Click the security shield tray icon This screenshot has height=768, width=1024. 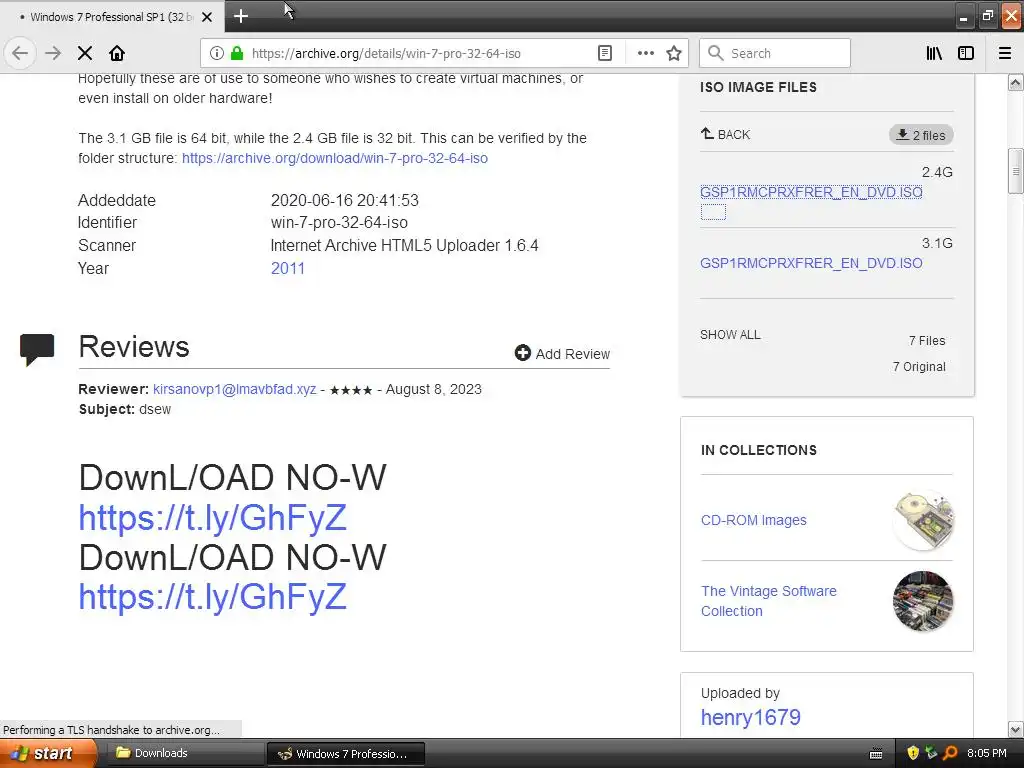click(x=913, y=753)
